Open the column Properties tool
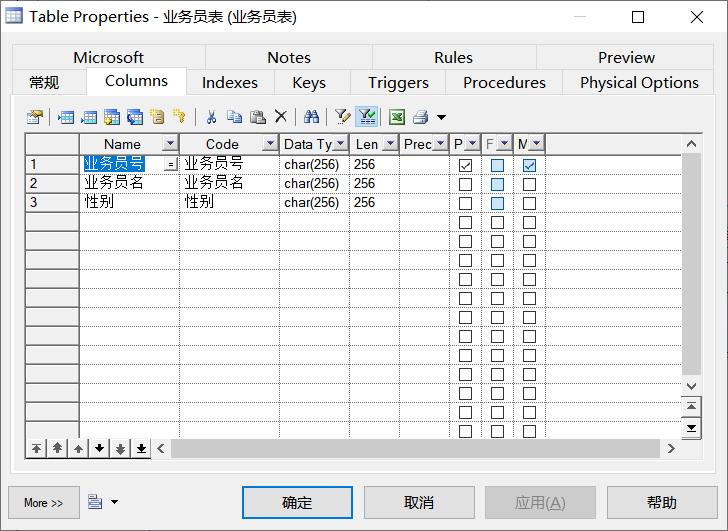 [35, 117]
